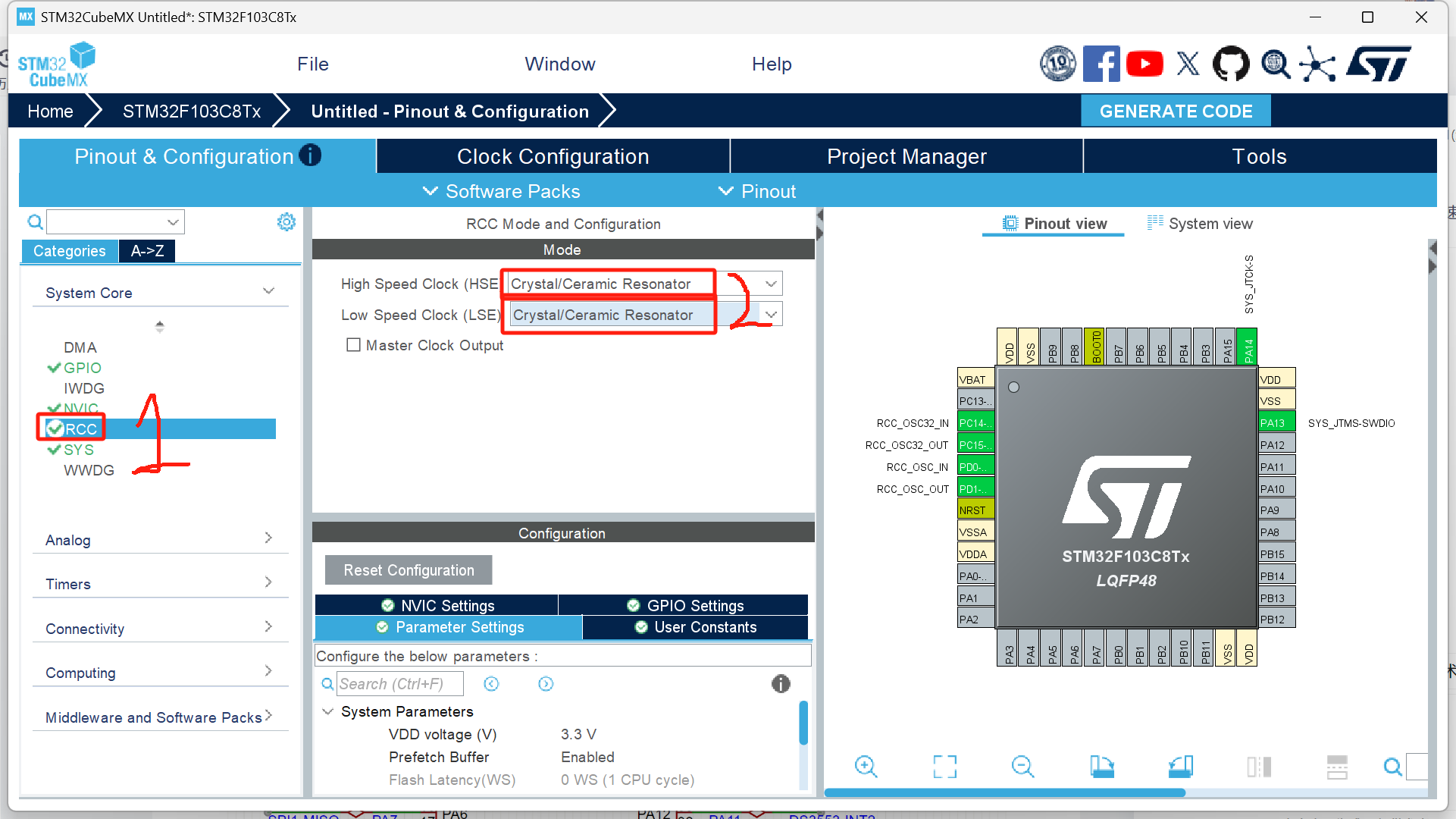Image resolution: width=1456 pixels, height=819 pixels.
Task: Open the category settings gear icon
Action: (287, 222)
